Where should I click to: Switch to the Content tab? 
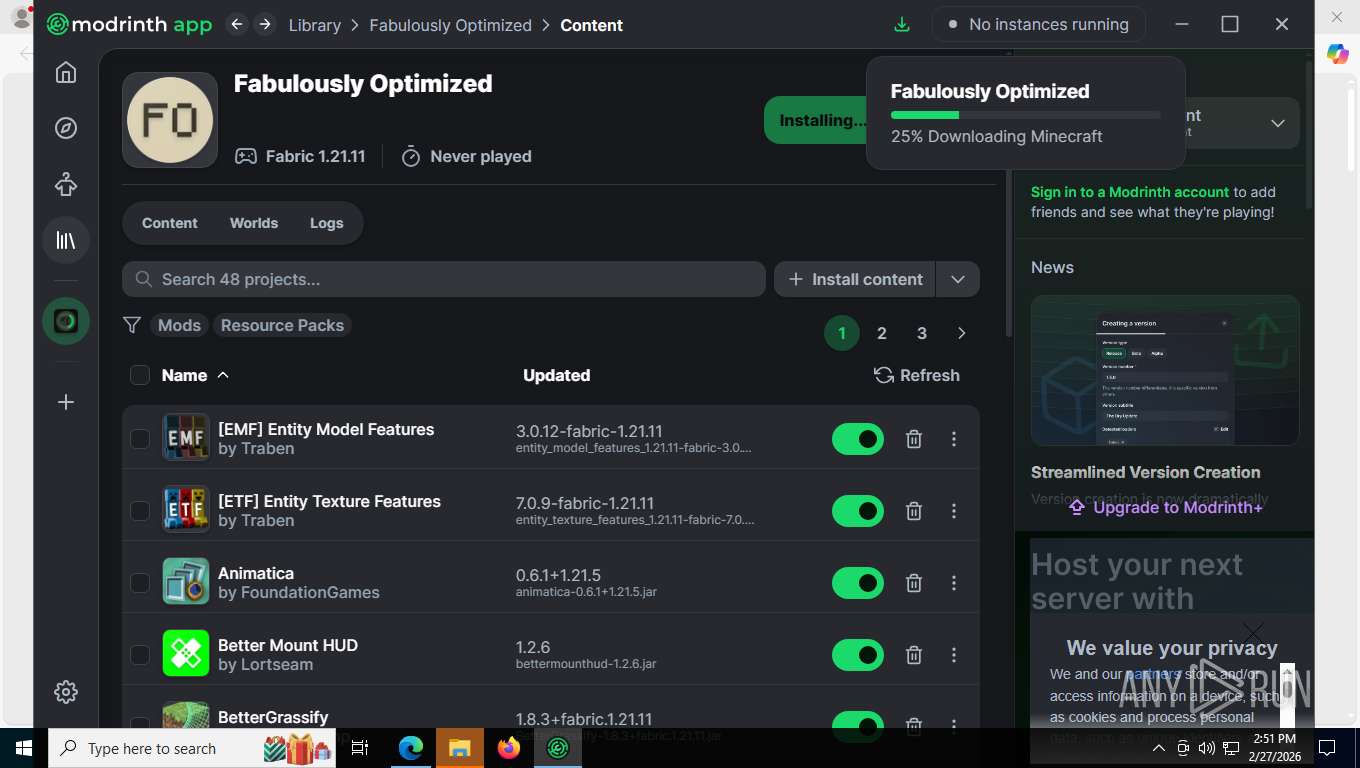[170, 223]
